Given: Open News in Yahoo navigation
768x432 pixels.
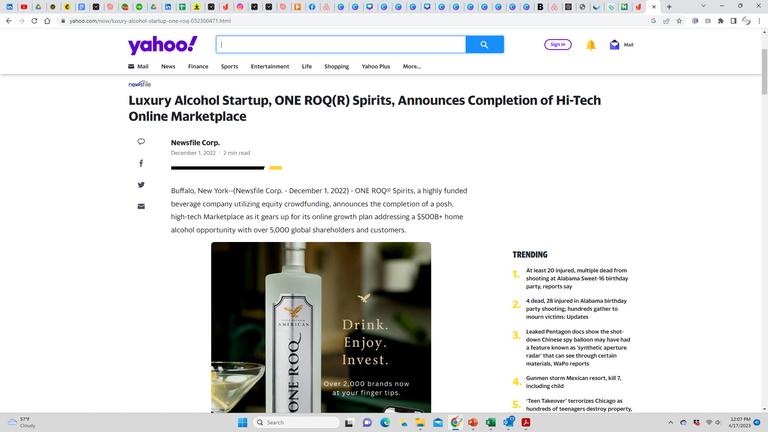Looking at the screenshot, I should click(168, 66).
